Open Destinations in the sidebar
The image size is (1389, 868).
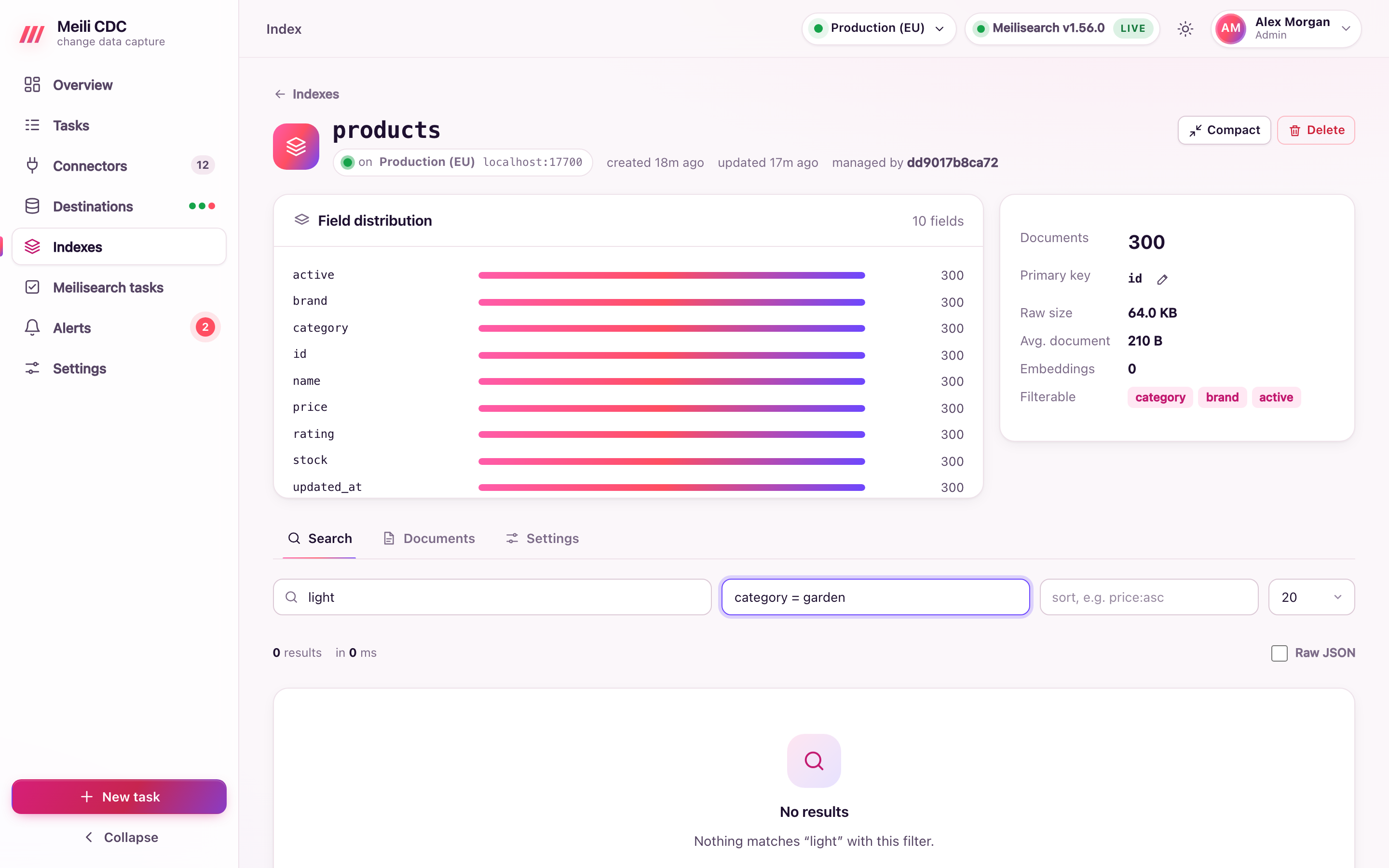tap(119, 206)
